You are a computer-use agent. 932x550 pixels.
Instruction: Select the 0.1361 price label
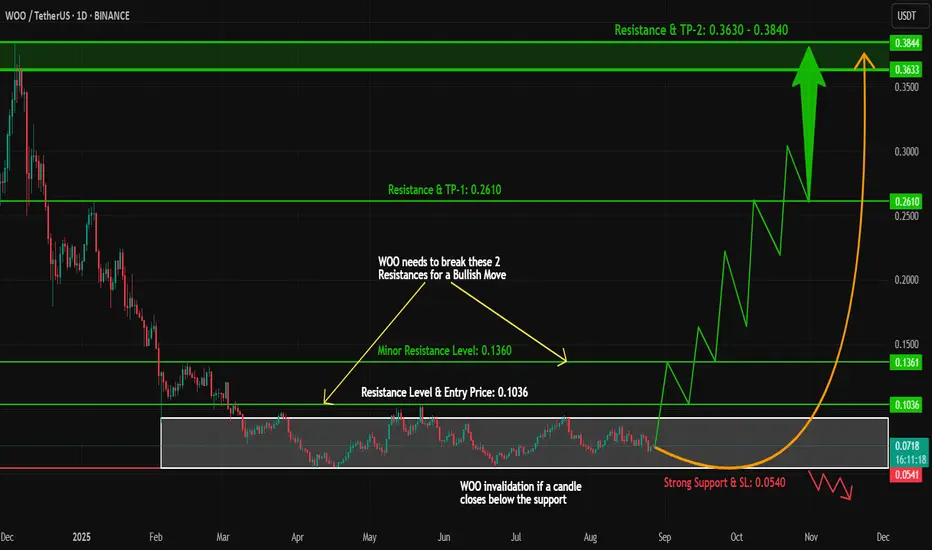pos(906,362)
